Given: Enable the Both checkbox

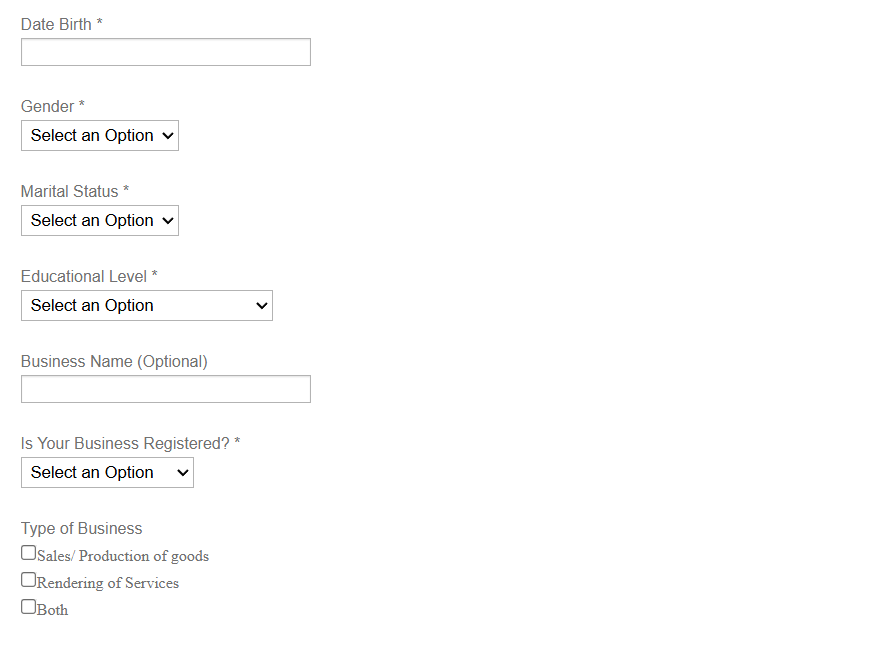Looking at the screenshot, I should tap(29, 607).
